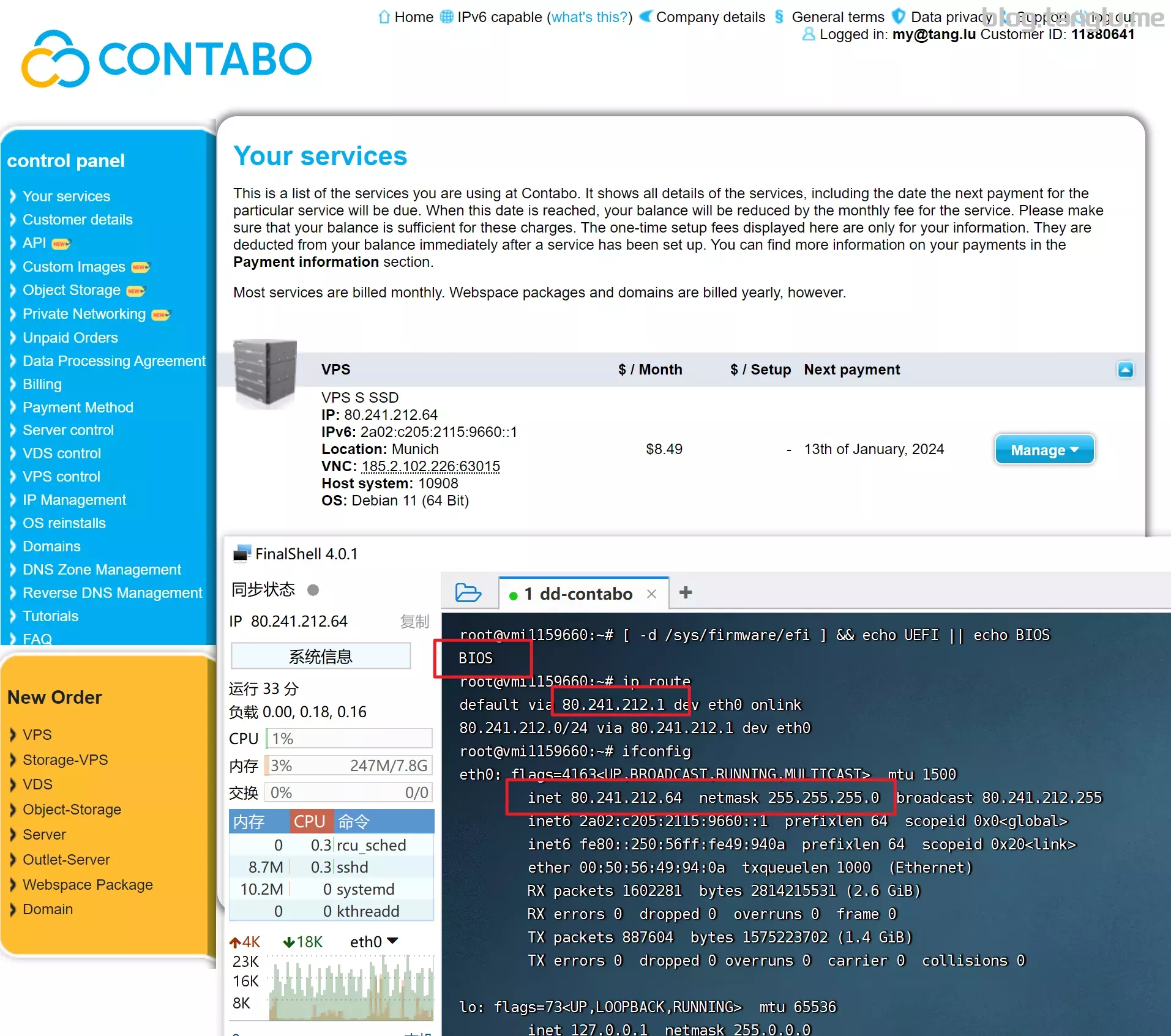Viewport: 1171px width, 1036px height.
Task: Click the CPU usage progress bar
Action: [350, 739]
